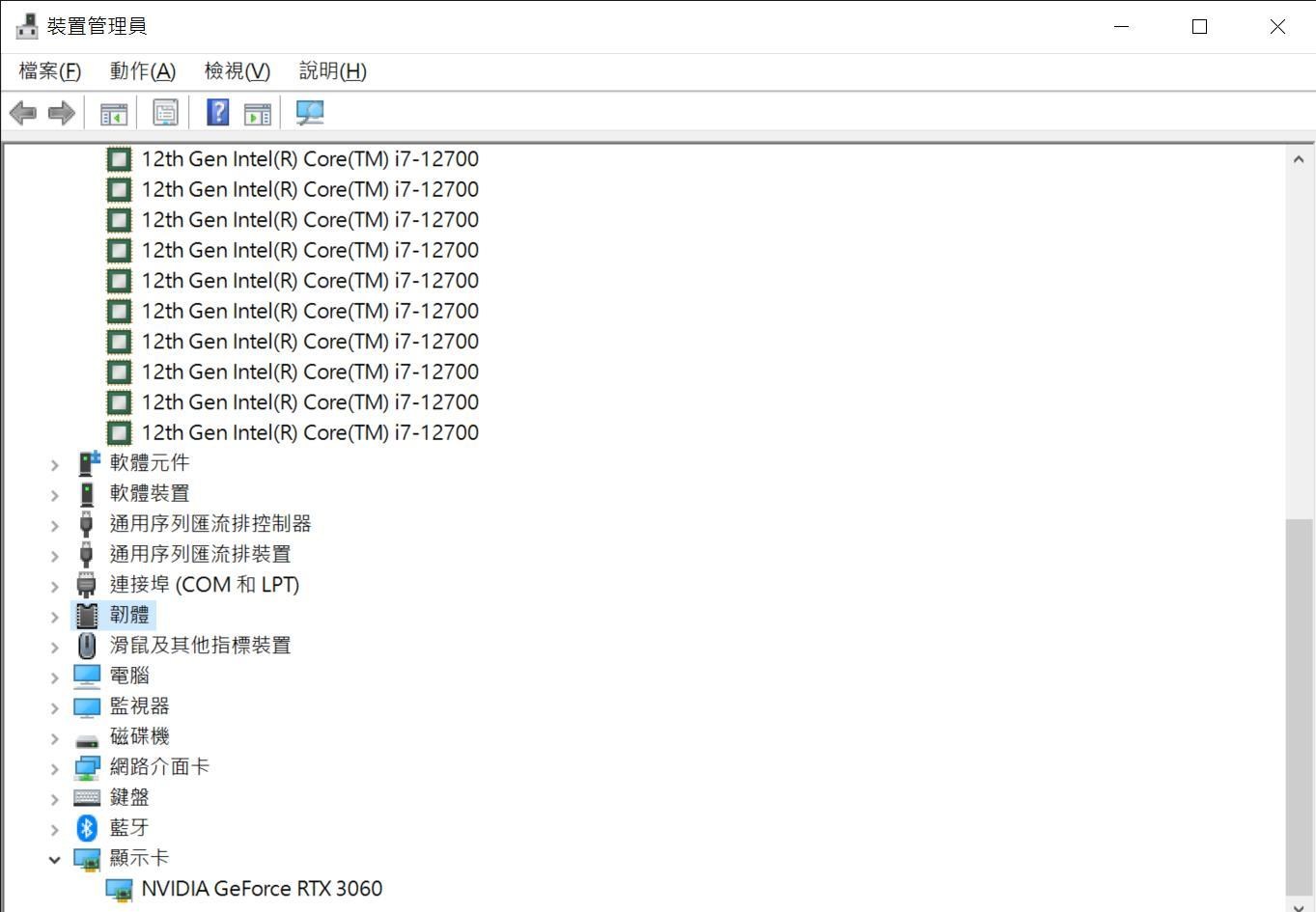Minimize the Device Manager window

point(1122,27)
